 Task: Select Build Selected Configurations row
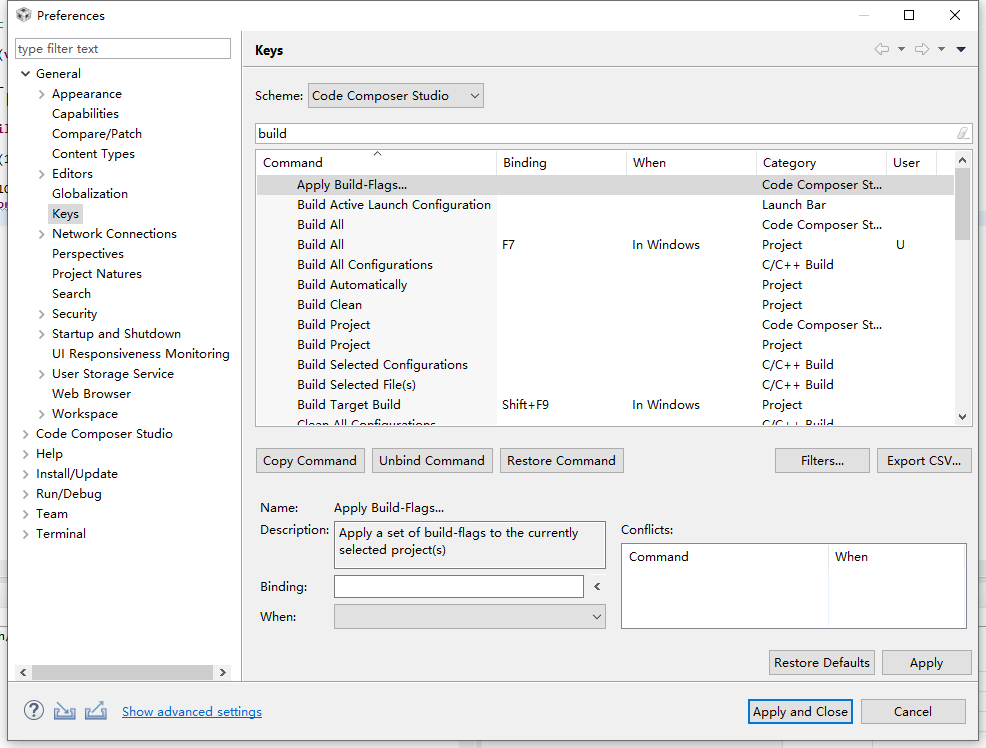pos(605,365)
